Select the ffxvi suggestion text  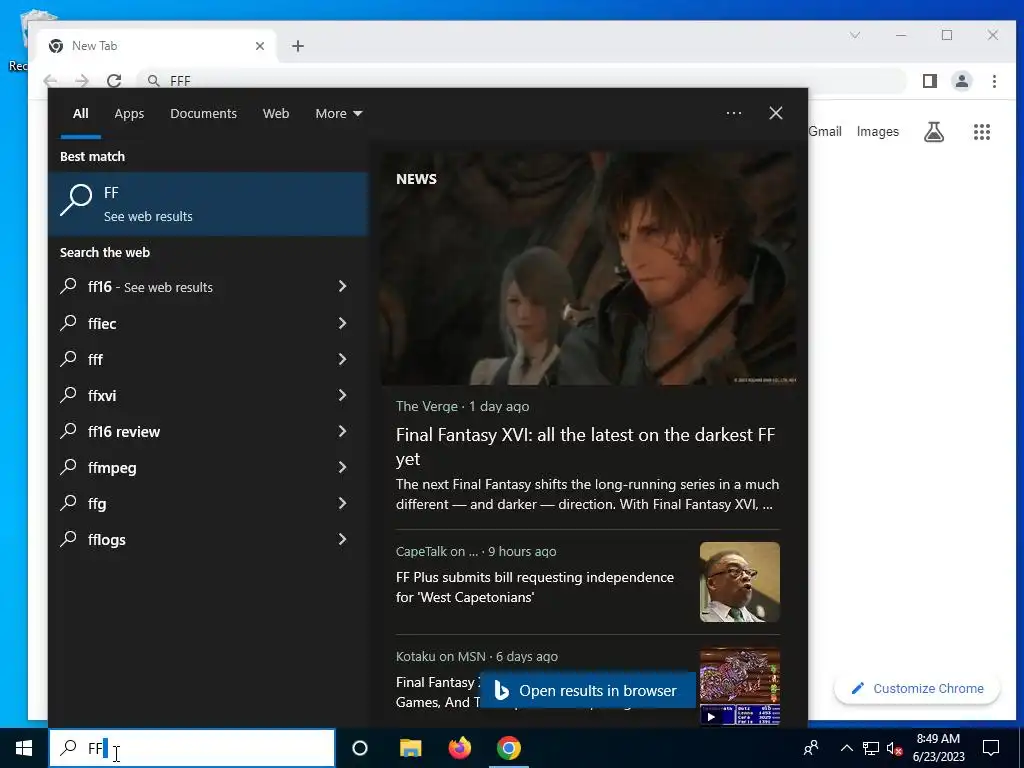[102, 395]
